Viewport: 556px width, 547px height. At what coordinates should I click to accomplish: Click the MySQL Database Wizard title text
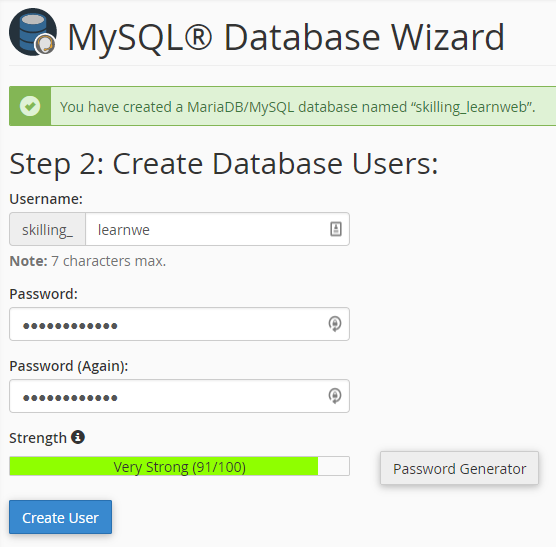286,38
